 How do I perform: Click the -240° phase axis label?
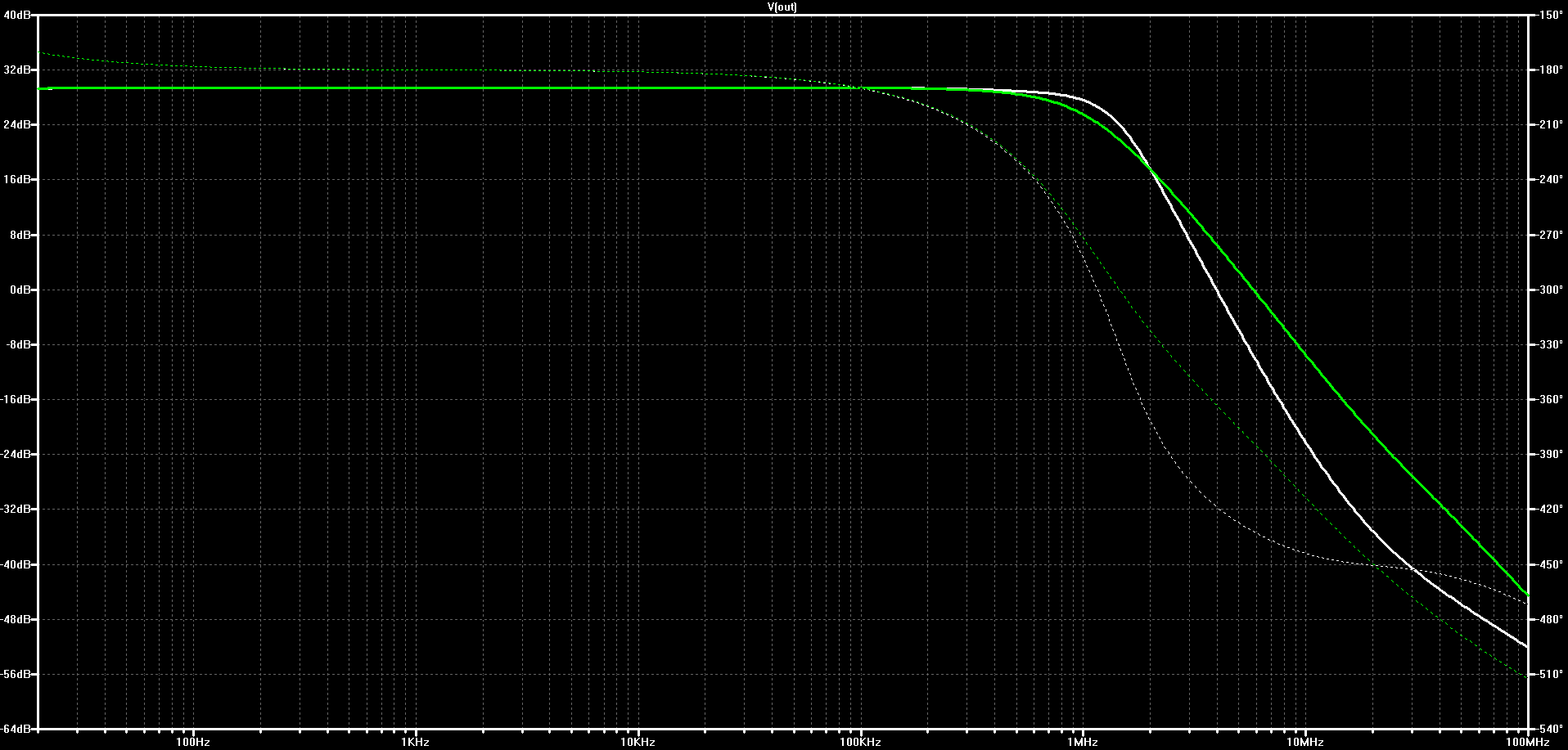pos(1550,179)
